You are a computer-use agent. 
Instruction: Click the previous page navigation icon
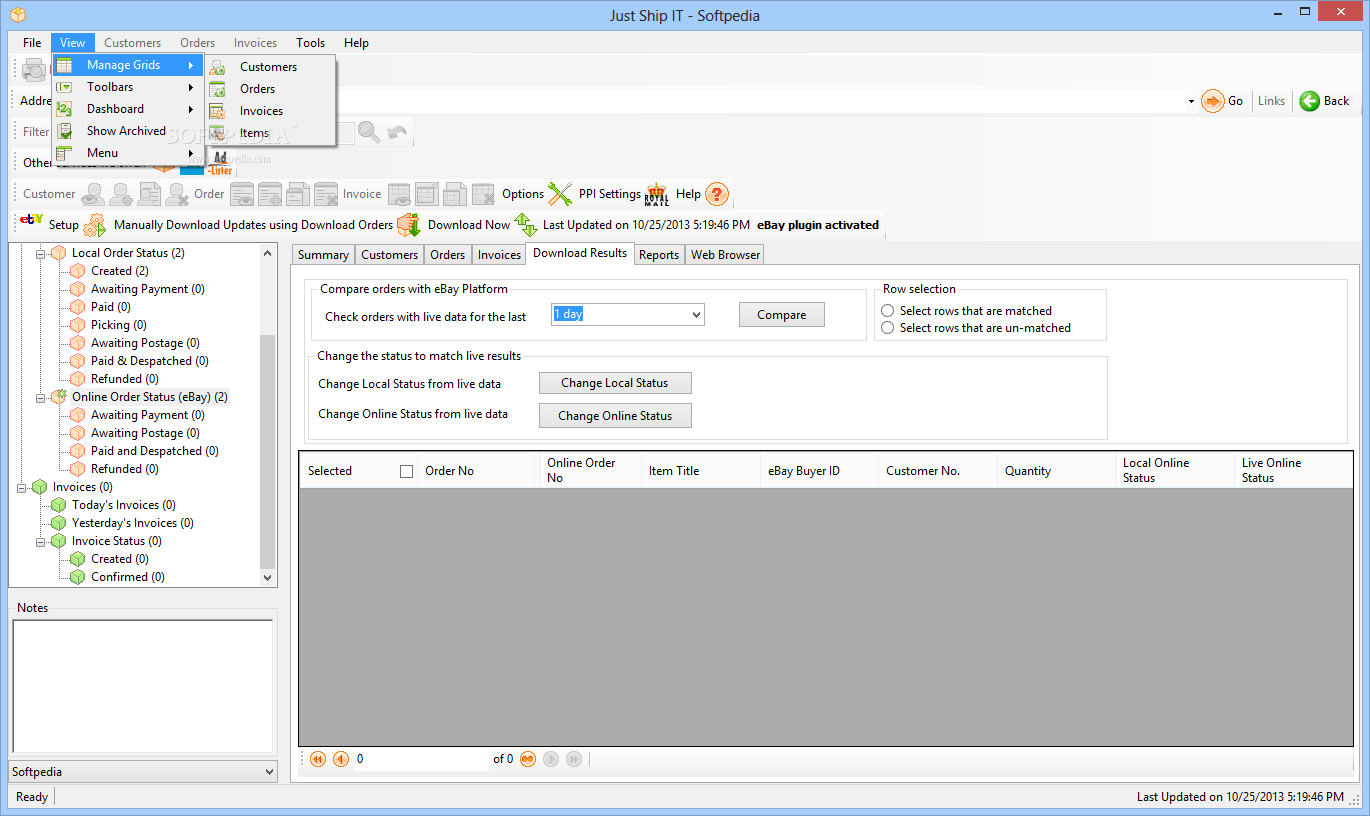341,759
